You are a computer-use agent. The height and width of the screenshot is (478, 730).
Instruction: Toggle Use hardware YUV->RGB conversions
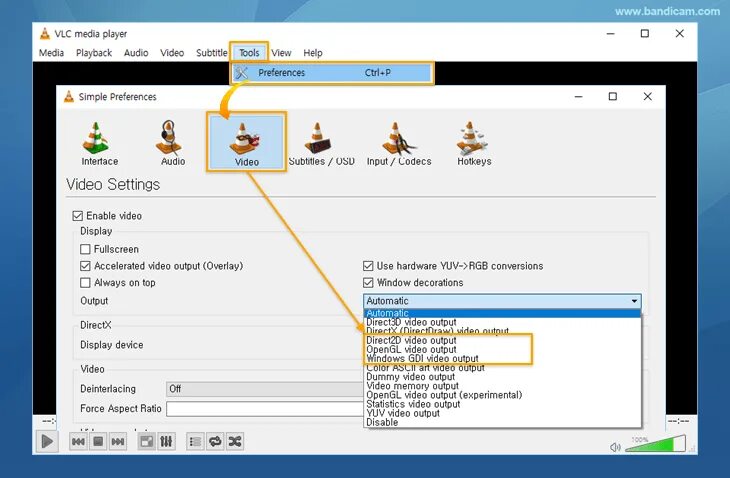pos(368,266)
